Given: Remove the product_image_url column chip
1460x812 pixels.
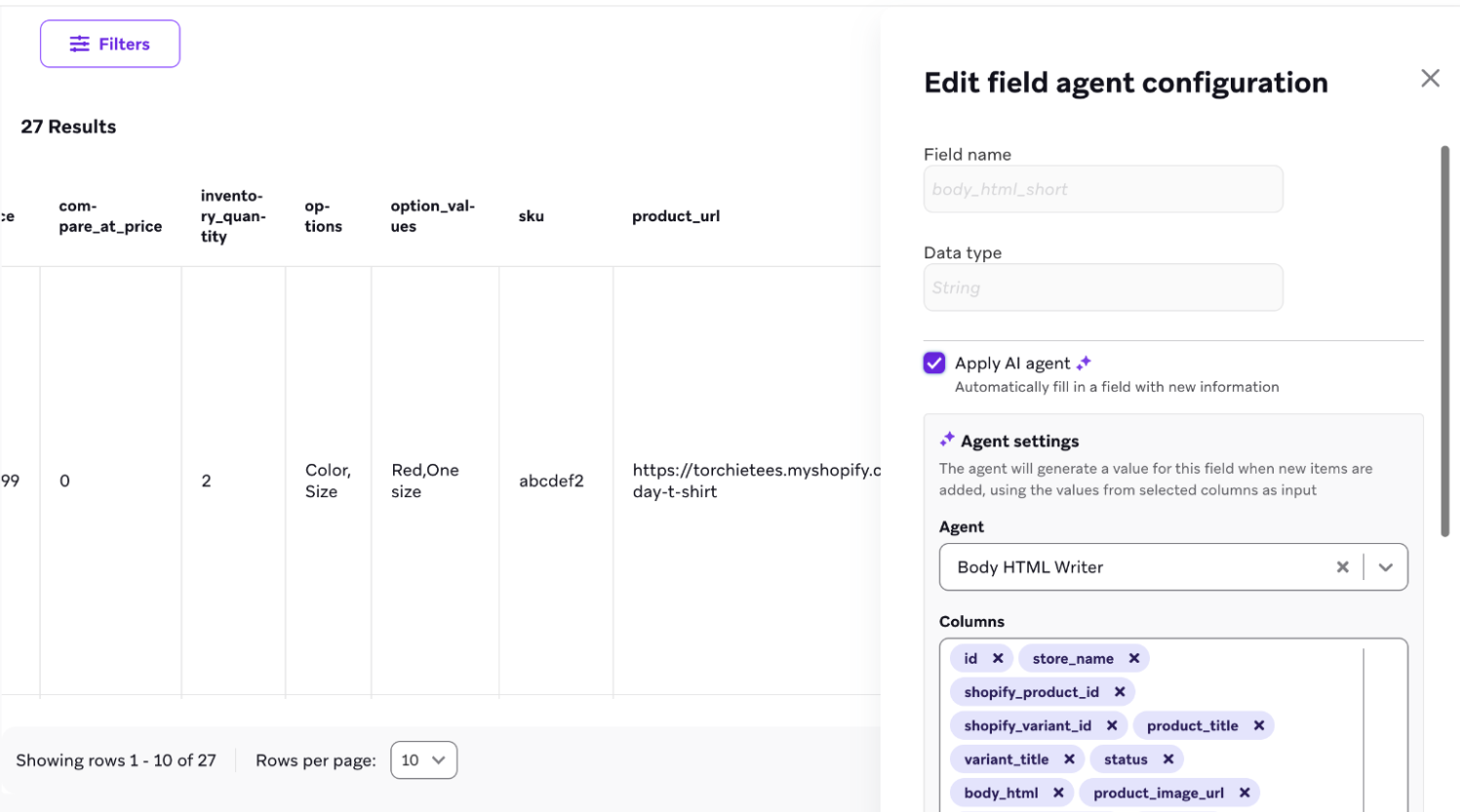Looking at the screenshot, I should click(1244, 792).
